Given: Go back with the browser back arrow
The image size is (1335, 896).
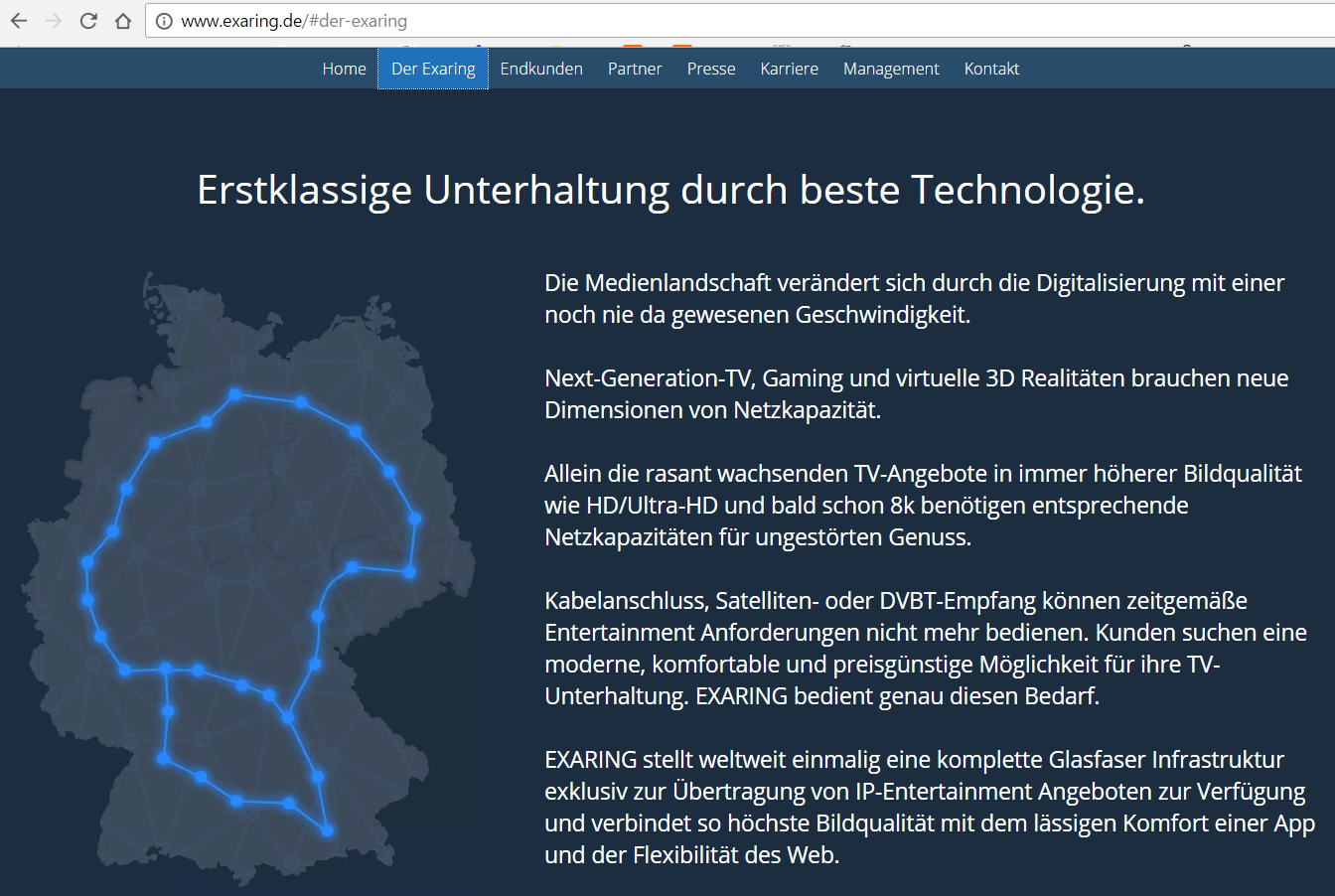Looking at the screenshot, I should (19, 21).
